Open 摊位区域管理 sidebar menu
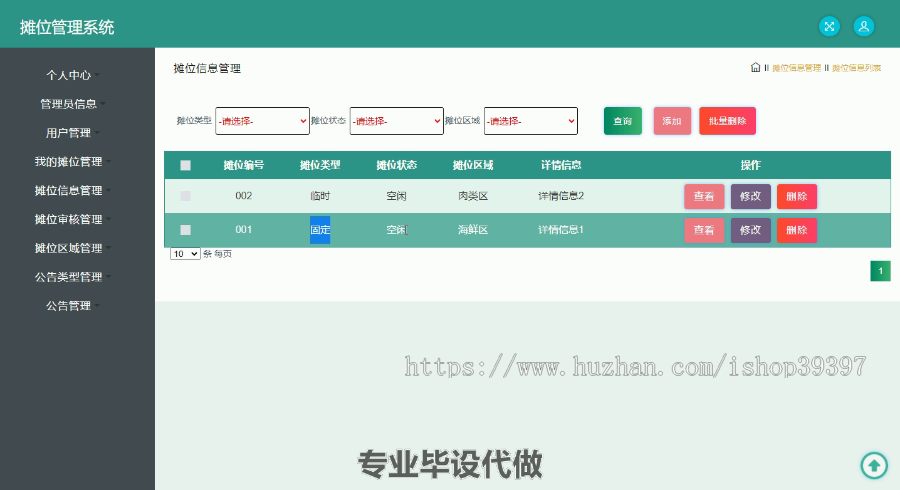The image size is (900, 490). click(x=68, y=248)
